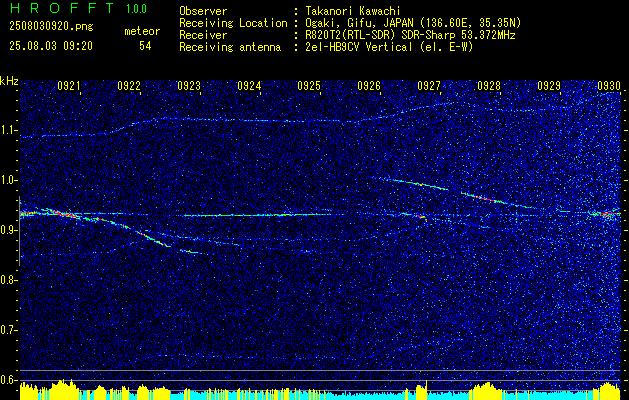This screenshot has height=400, width=629.
Task: Click the 1.1 kHz axis label
Action: pos(7,130)
